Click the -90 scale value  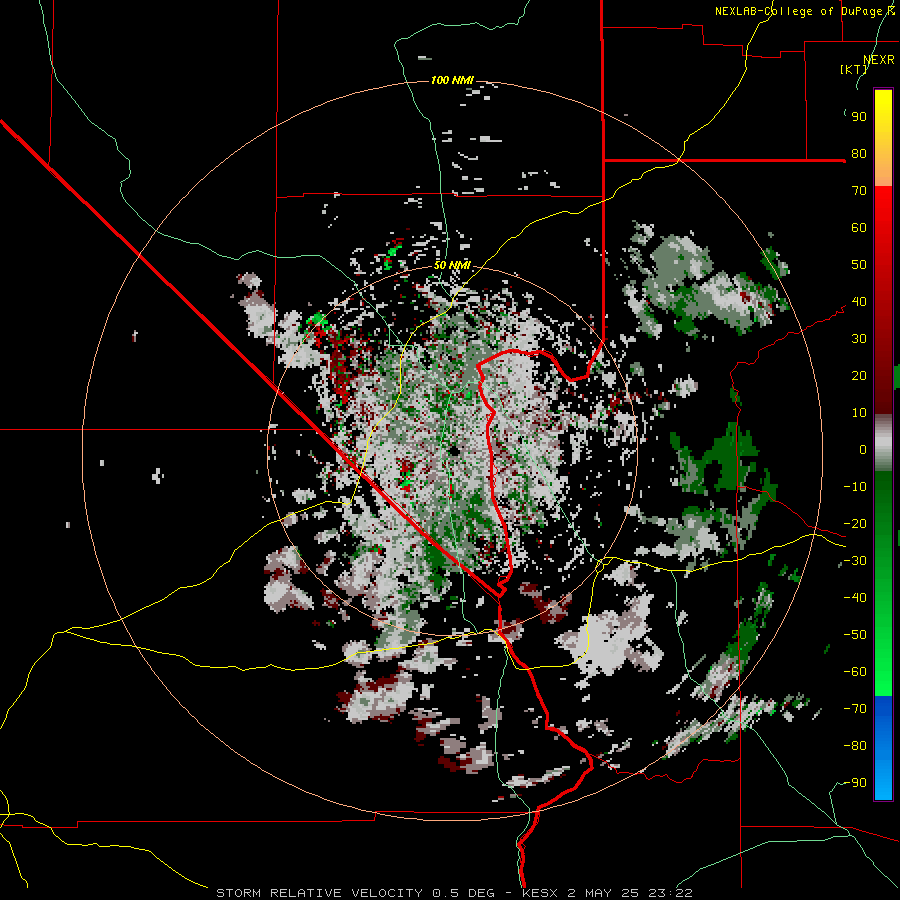(855, 783)
